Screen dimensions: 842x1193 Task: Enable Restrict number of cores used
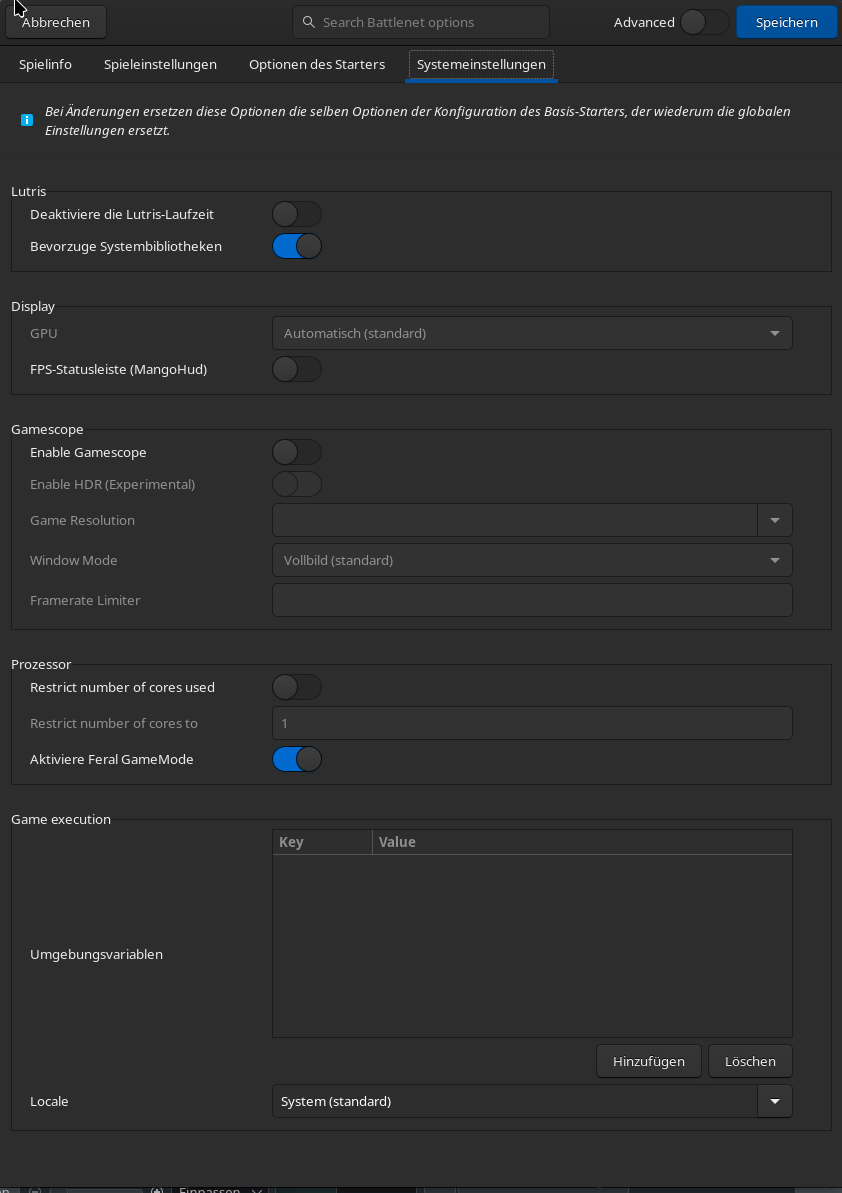click(297, 688)
